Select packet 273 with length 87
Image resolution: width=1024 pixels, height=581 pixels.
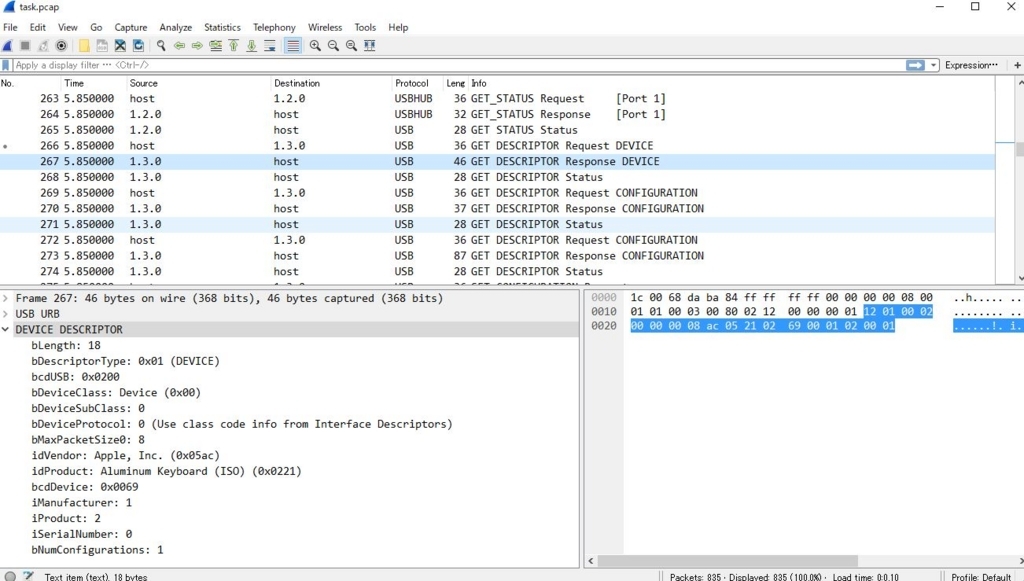[497, 256]
